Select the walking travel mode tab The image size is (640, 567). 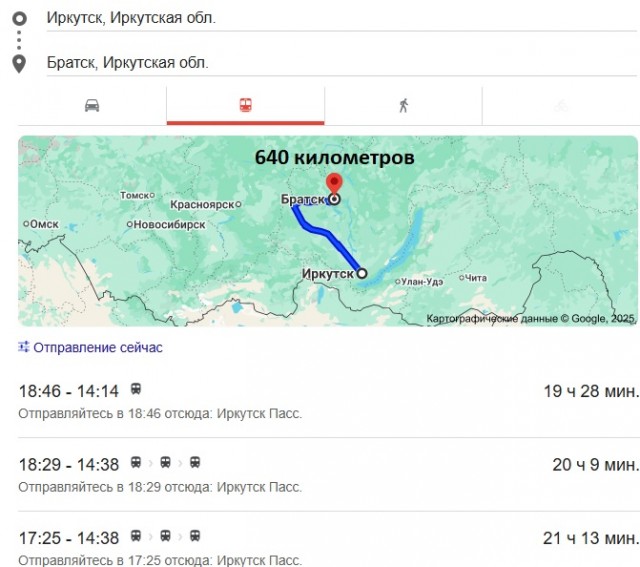(403, 105)
